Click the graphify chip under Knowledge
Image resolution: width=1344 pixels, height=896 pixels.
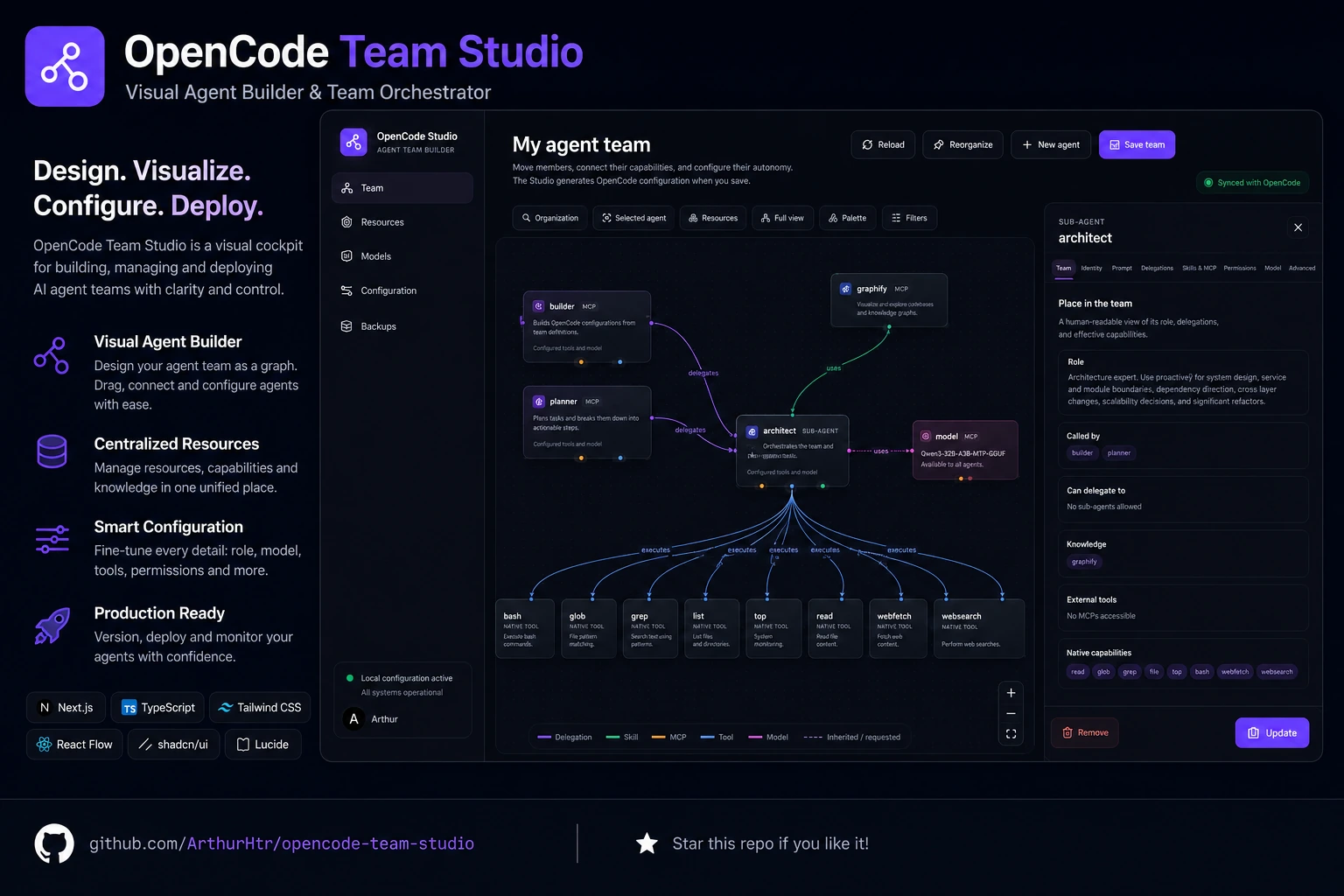[x=1084, y=562]
